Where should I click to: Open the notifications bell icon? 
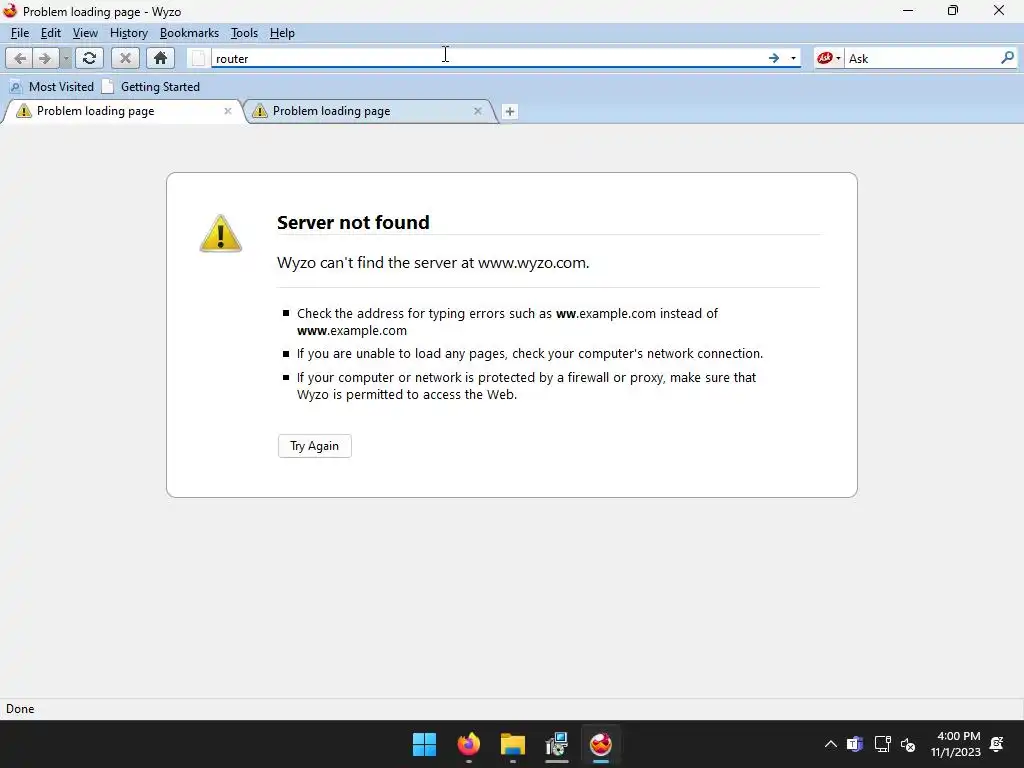click(x=997, y=744)
